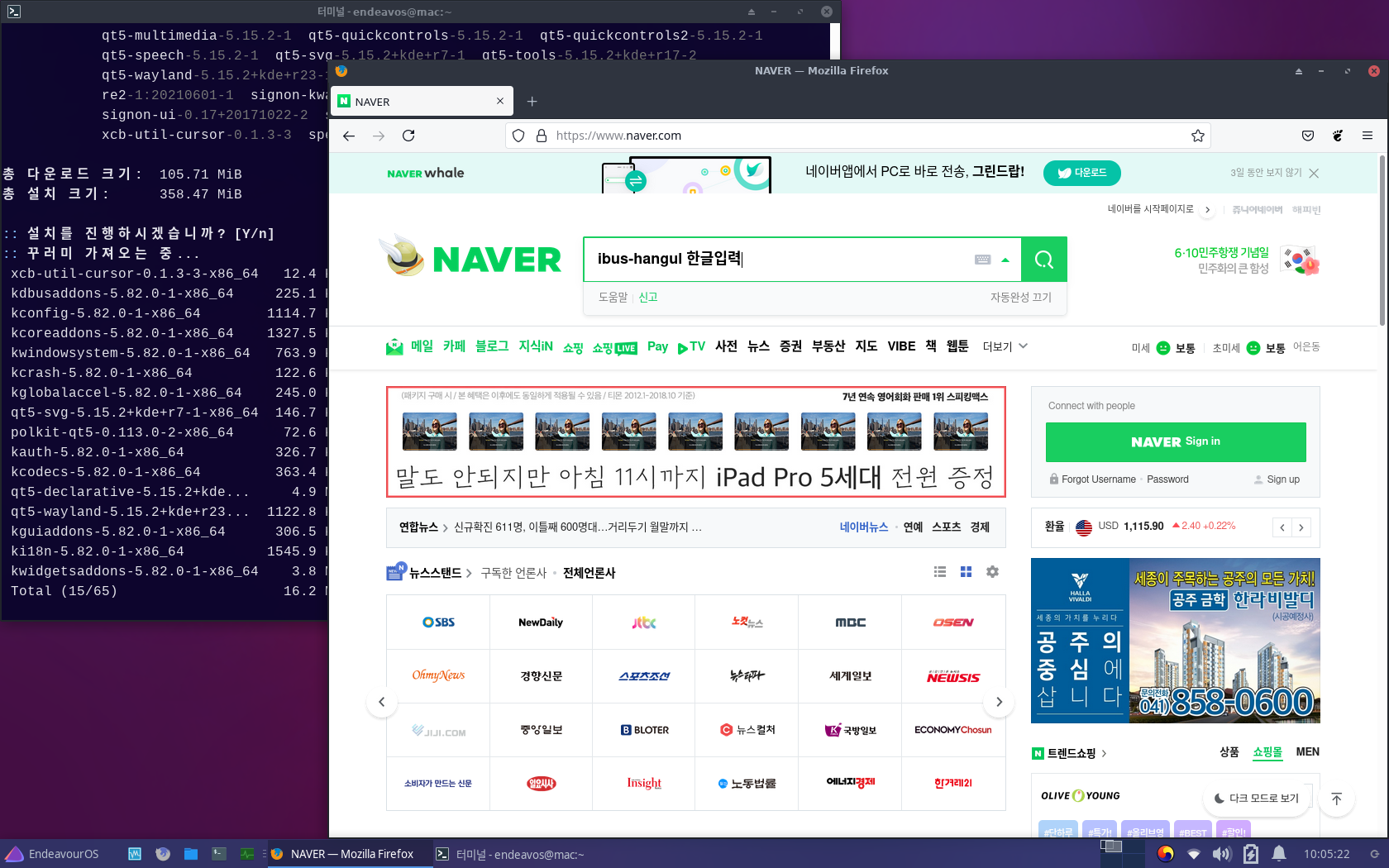Switch Newsstand to grid view
The height and width of the screenshot is (868, 1389).
click(x=966, y=572)
